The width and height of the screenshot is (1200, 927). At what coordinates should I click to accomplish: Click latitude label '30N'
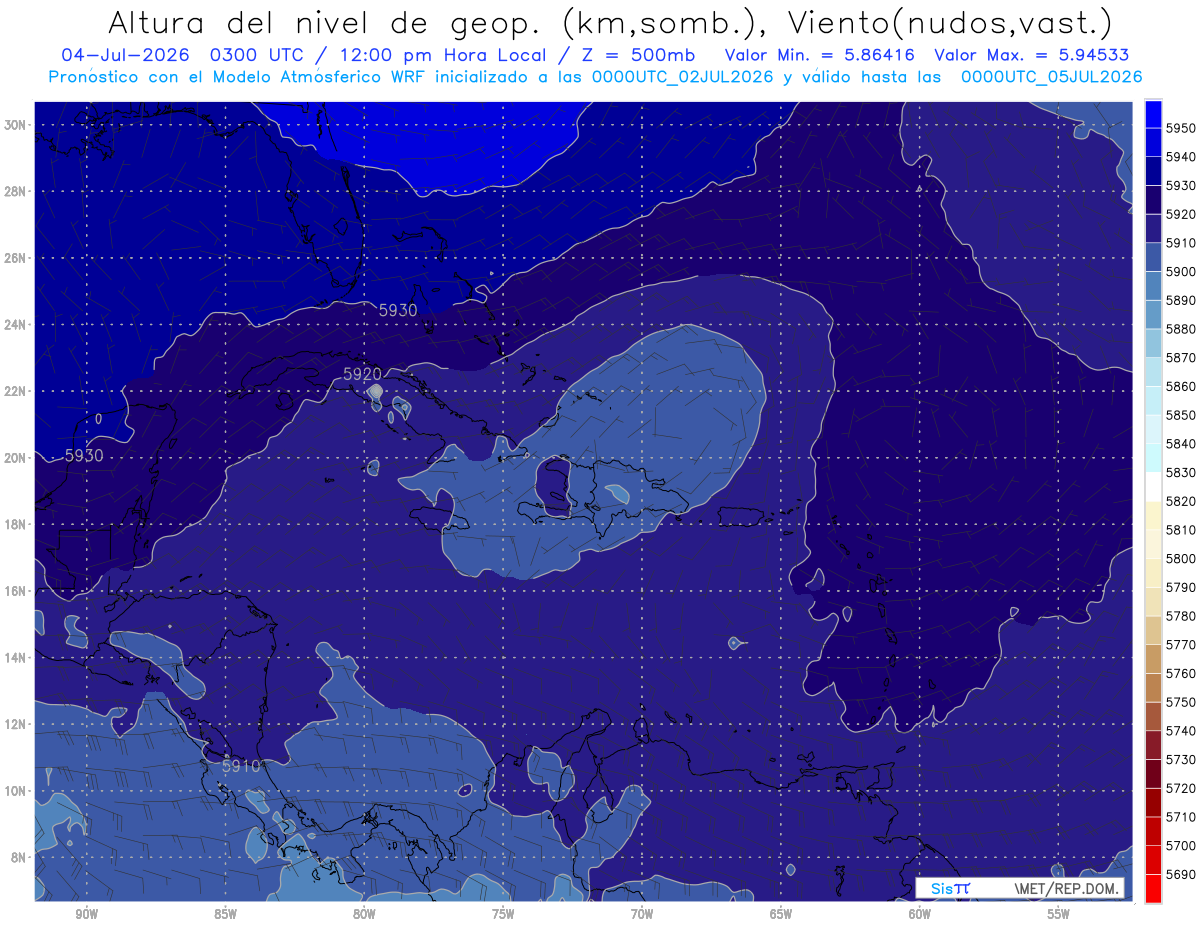15,125
